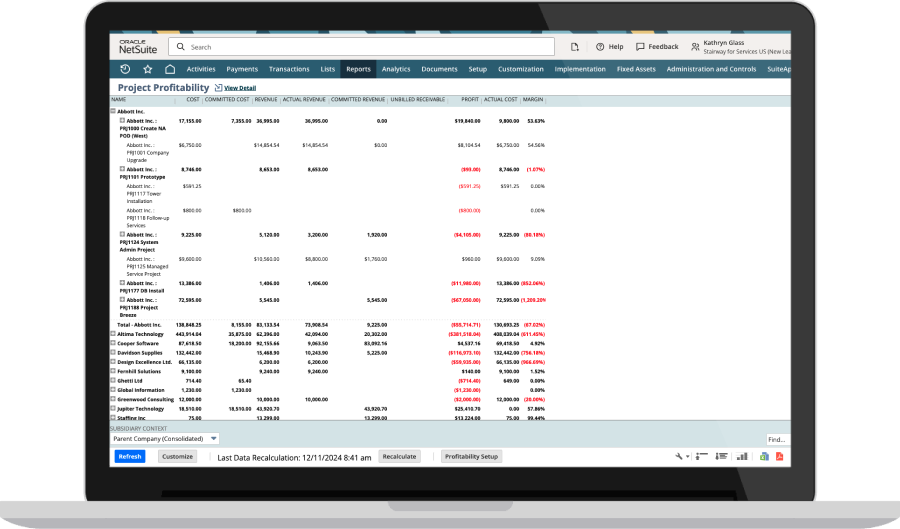Expand the Global Information group

[113, 390]
